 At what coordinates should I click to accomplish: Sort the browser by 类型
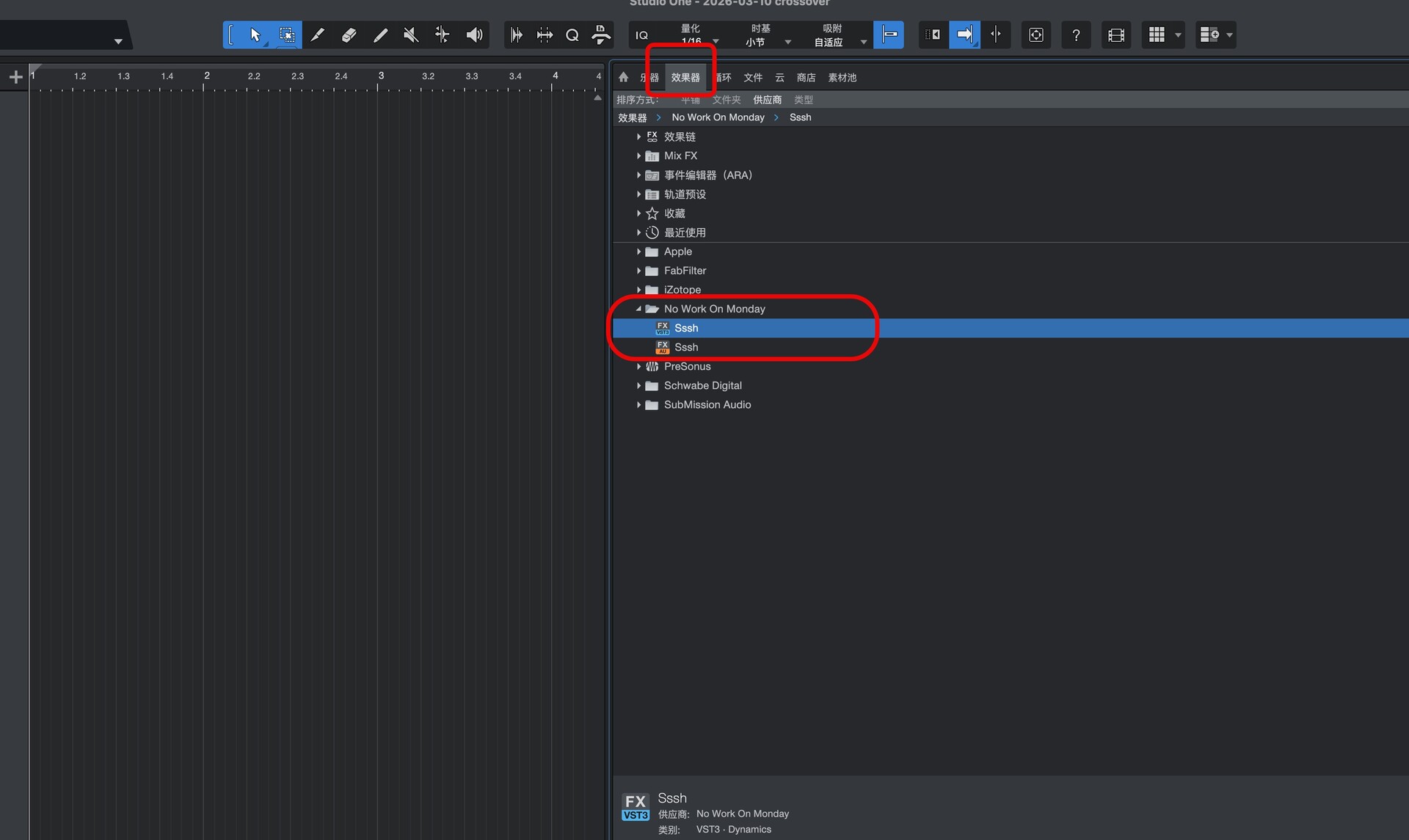[804, 99]
